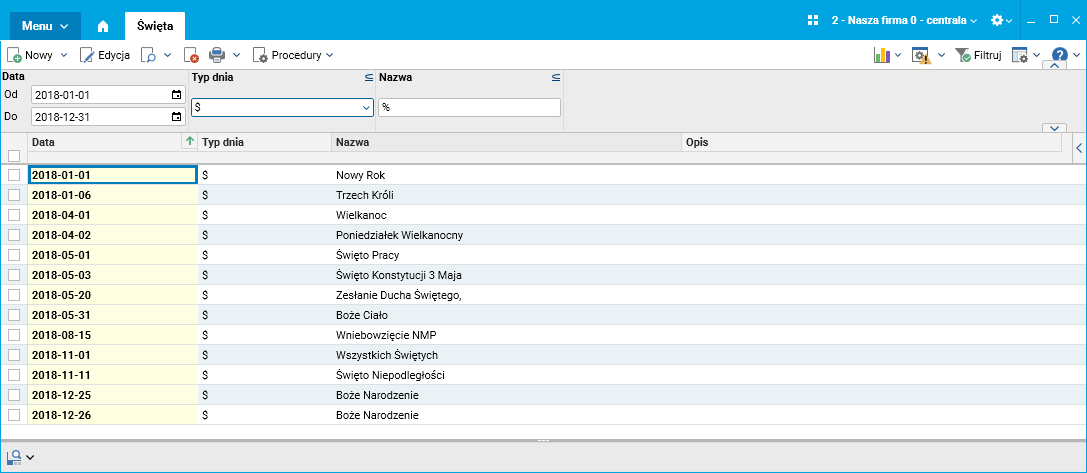Expand arrow beside saved search icon

point(30,457)
